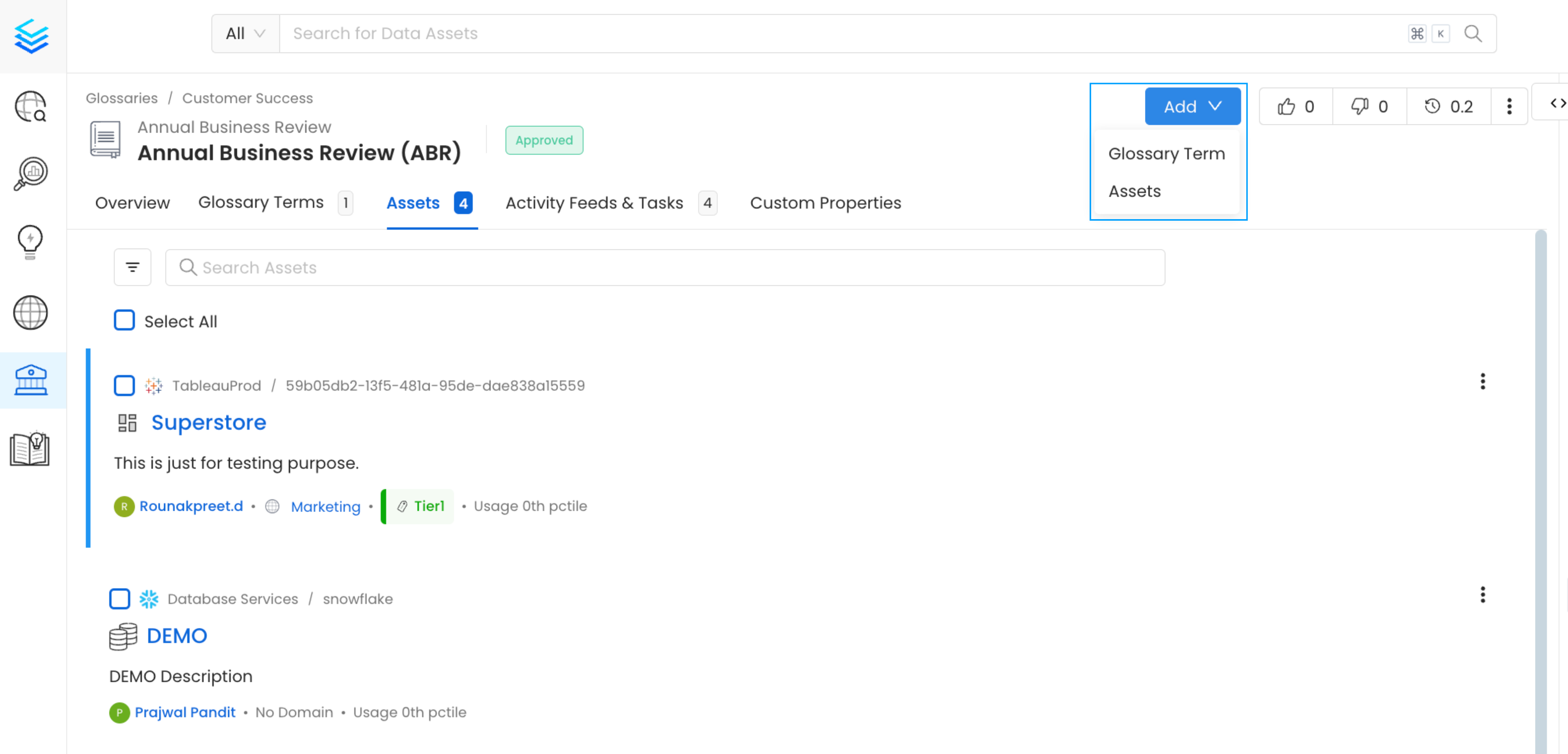Click the filter expander on assets list
This screenshot has width=1568, height=754.
(133, 267)
